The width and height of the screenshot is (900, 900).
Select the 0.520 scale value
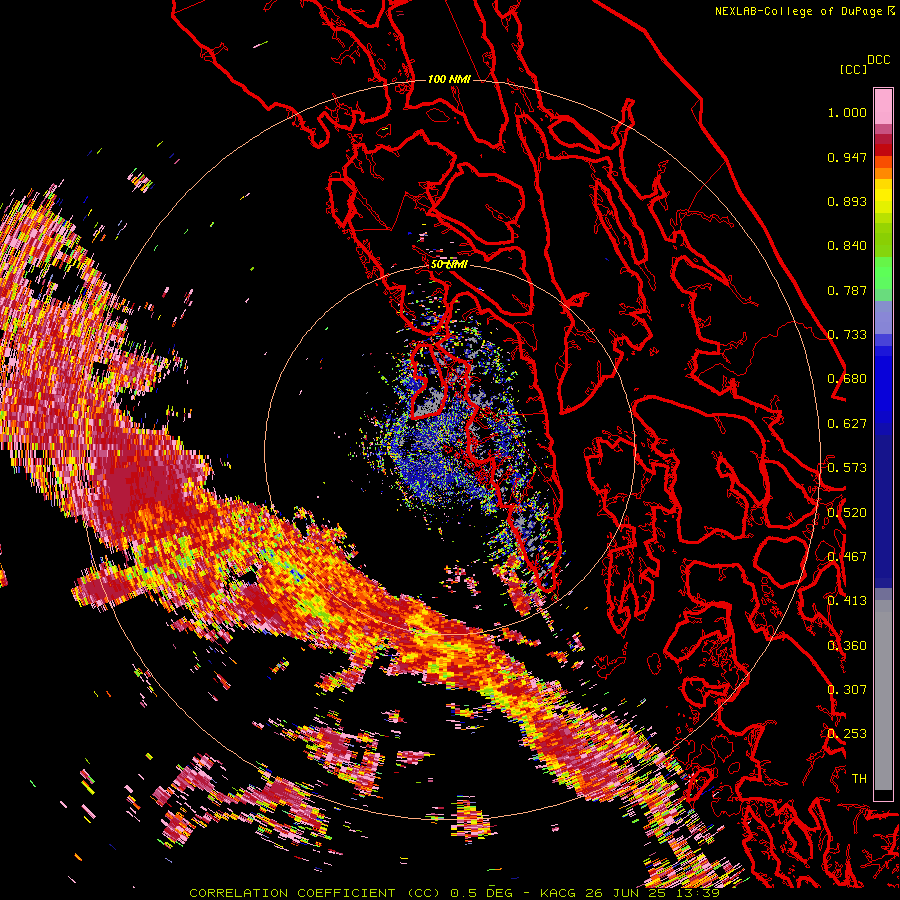coord(847,513)
